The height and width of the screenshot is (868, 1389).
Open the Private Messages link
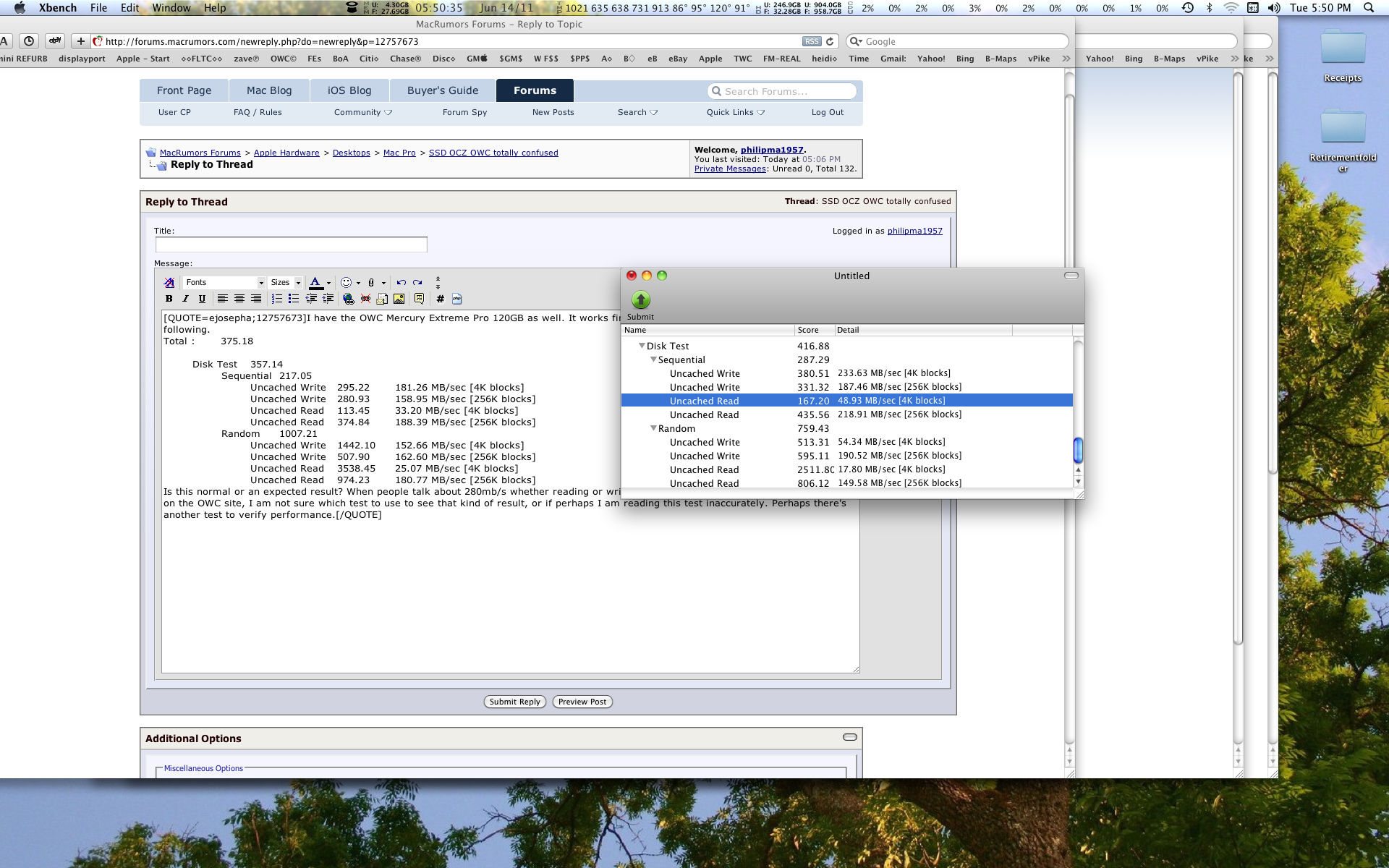click(730, 169)
